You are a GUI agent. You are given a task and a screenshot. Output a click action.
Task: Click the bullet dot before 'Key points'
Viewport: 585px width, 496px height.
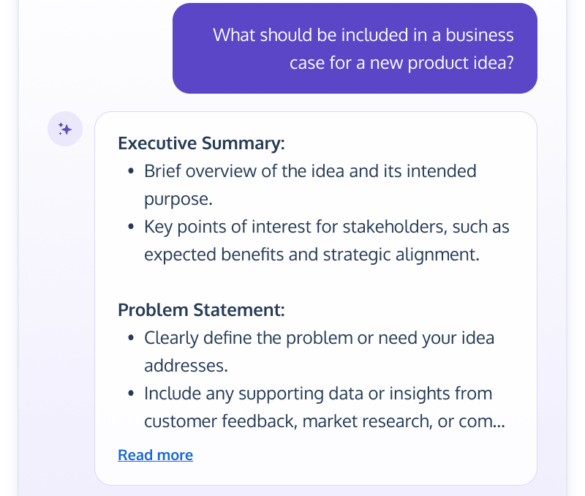(x=131, y=227)
